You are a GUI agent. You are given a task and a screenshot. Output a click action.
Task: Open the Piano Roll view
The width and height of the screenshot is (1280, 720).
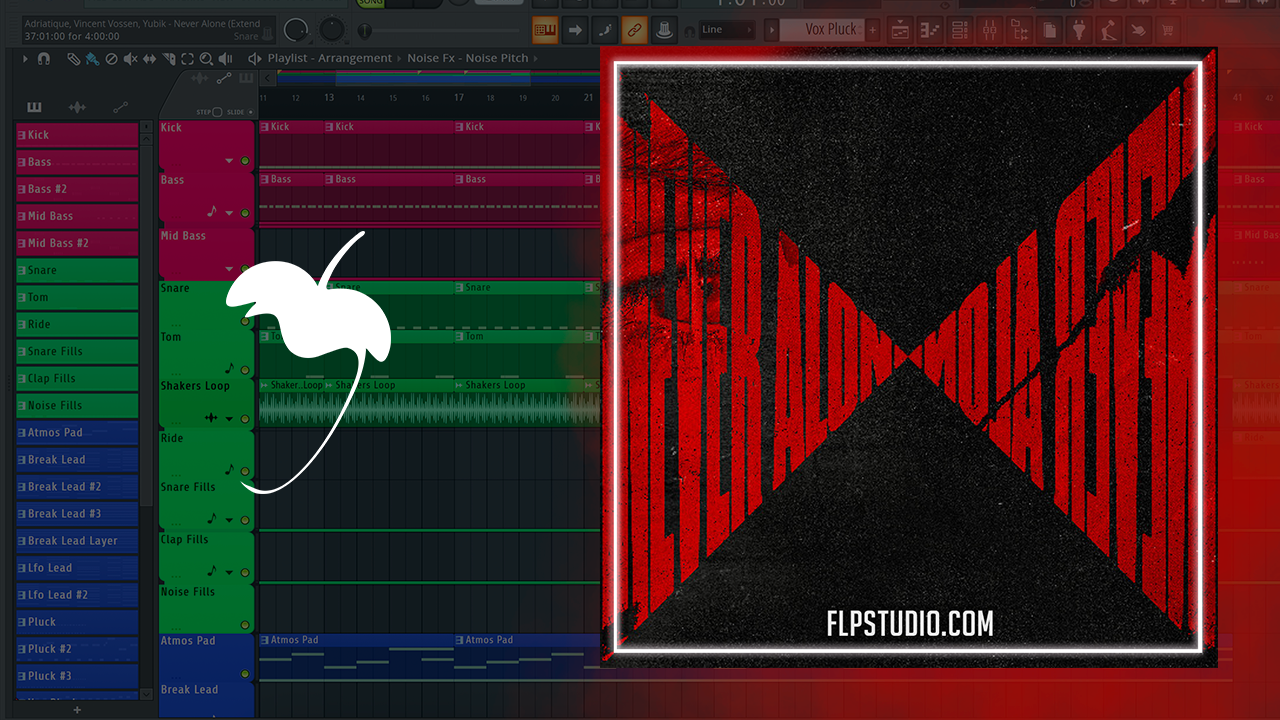(929, 30)
